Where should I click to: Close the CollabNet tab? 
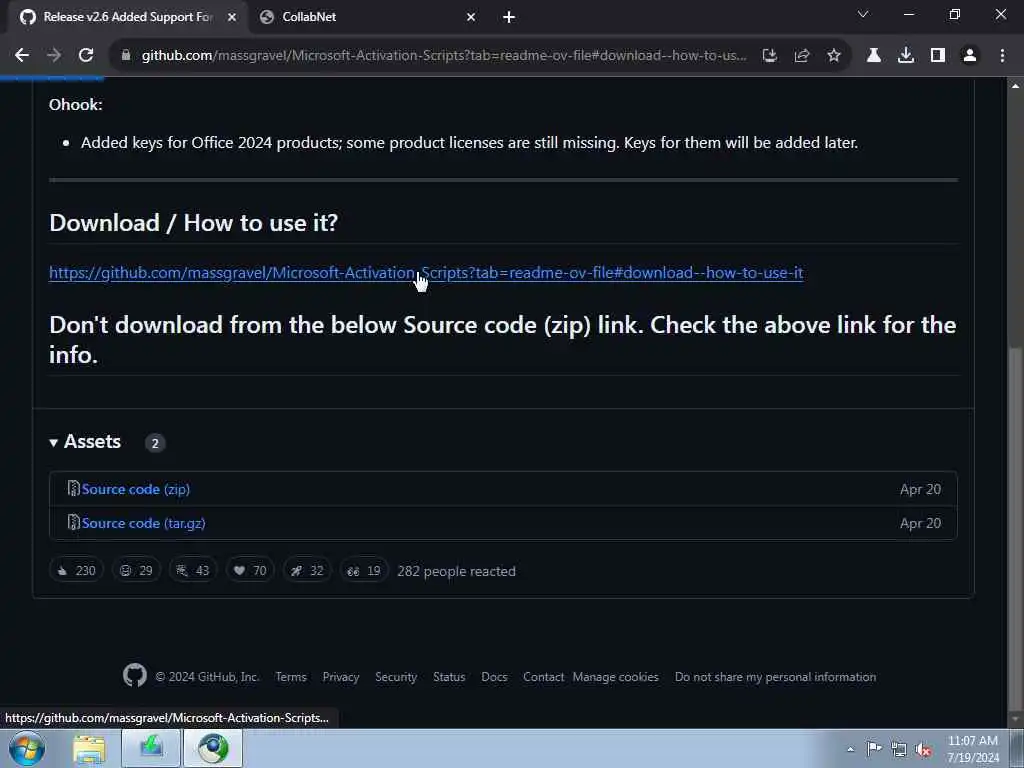pos(471,17)
